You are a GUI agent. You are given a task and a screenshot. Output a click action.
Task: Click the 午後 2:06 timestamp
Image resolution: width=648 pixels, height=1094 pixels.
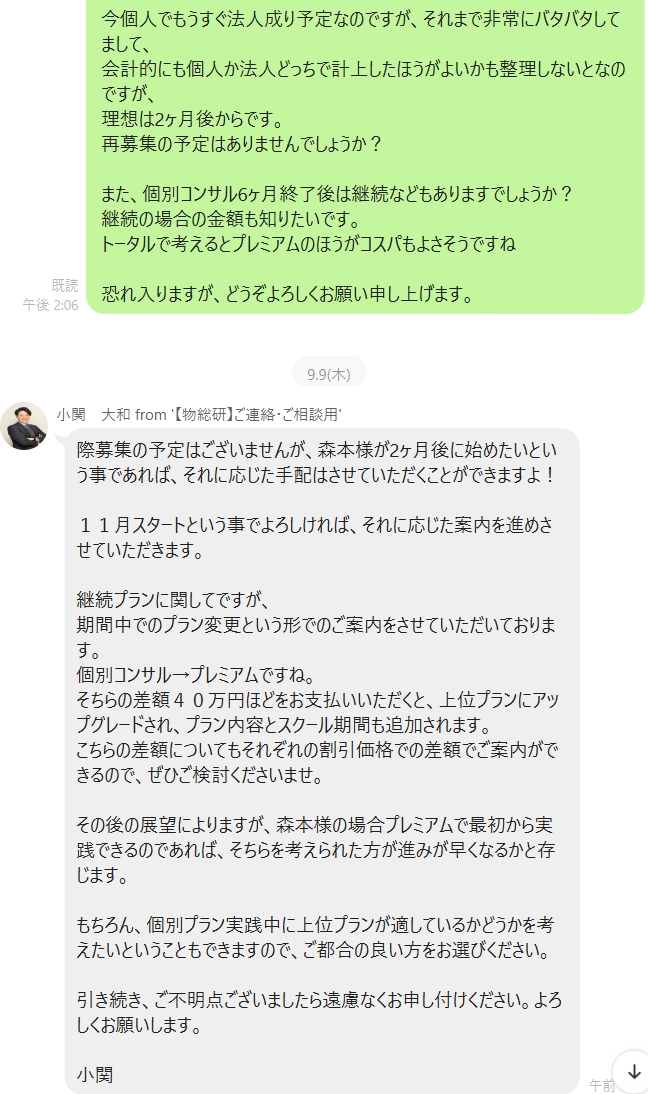[x=50, y=305]
